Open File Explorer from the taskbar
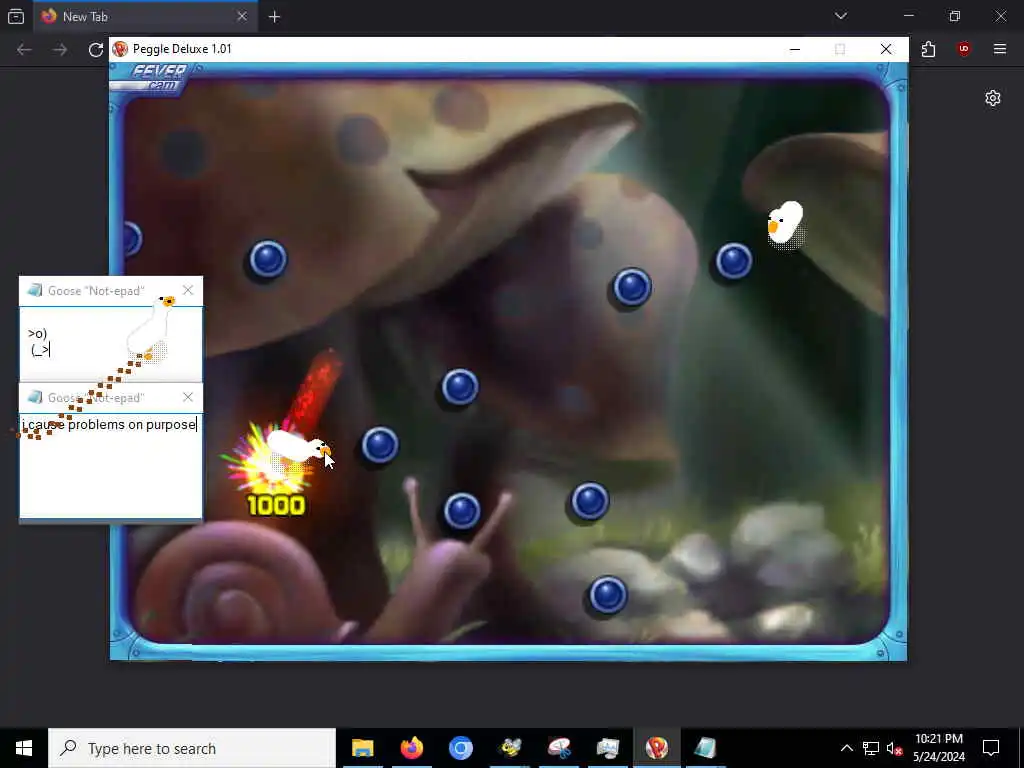Viewport: 1024px width, 768px height. pos(362,748)
